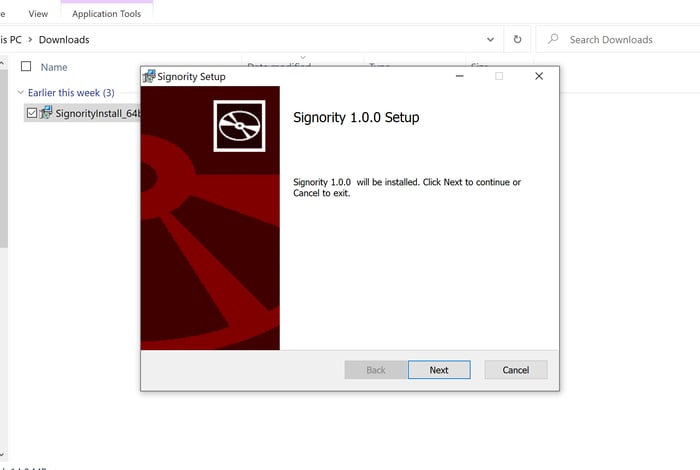Toggle the select-all checkbox beside Name
The width and height of the screenshot is (700, 470).
(26, 67)
